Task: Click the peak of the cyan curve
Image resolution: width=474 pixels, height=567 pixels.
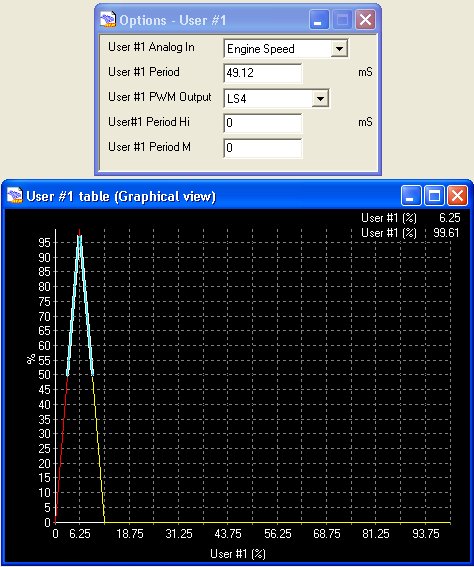Action: (x=80, y=237)
